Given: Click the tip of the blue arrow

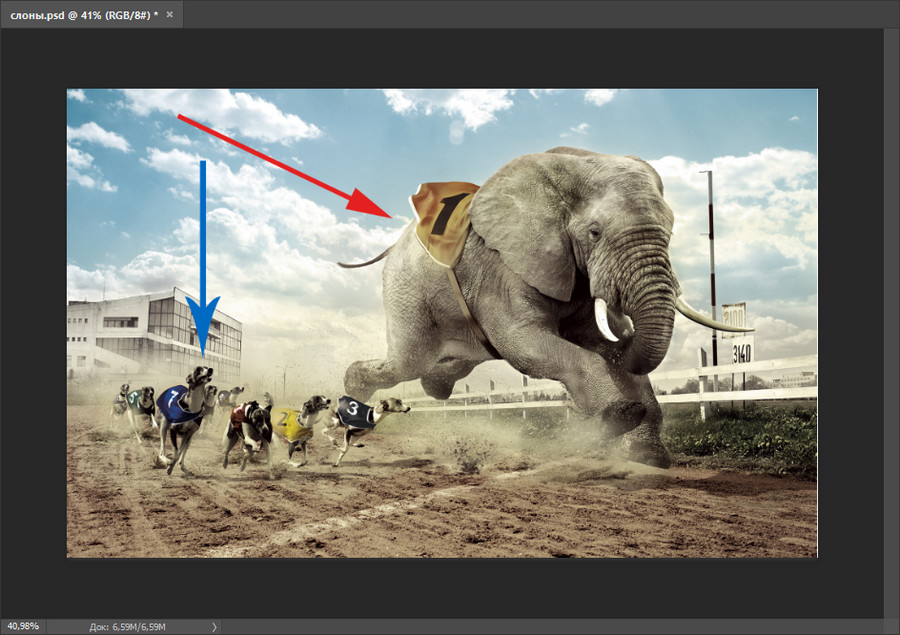Looking at the screenshot, I should point(203,355).
